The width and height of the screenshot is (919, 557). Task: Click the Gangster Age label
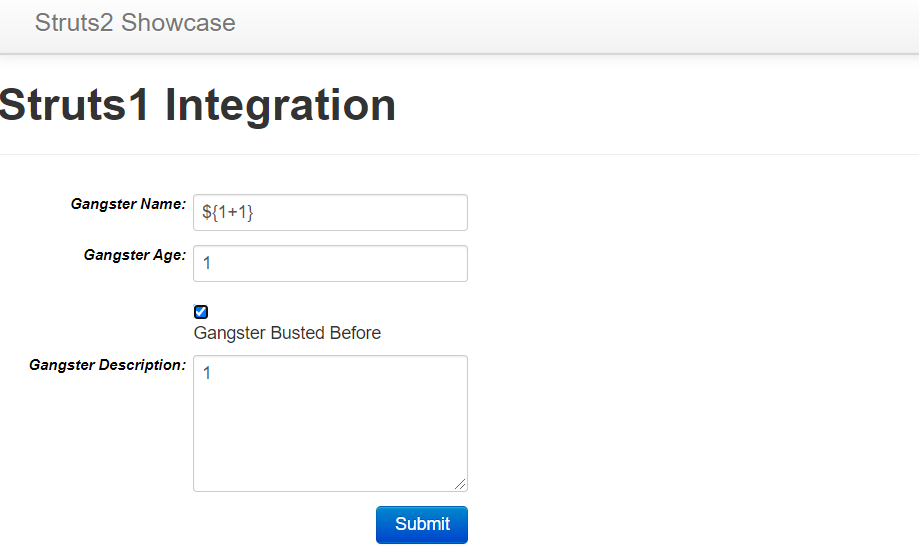click(135, 255)
